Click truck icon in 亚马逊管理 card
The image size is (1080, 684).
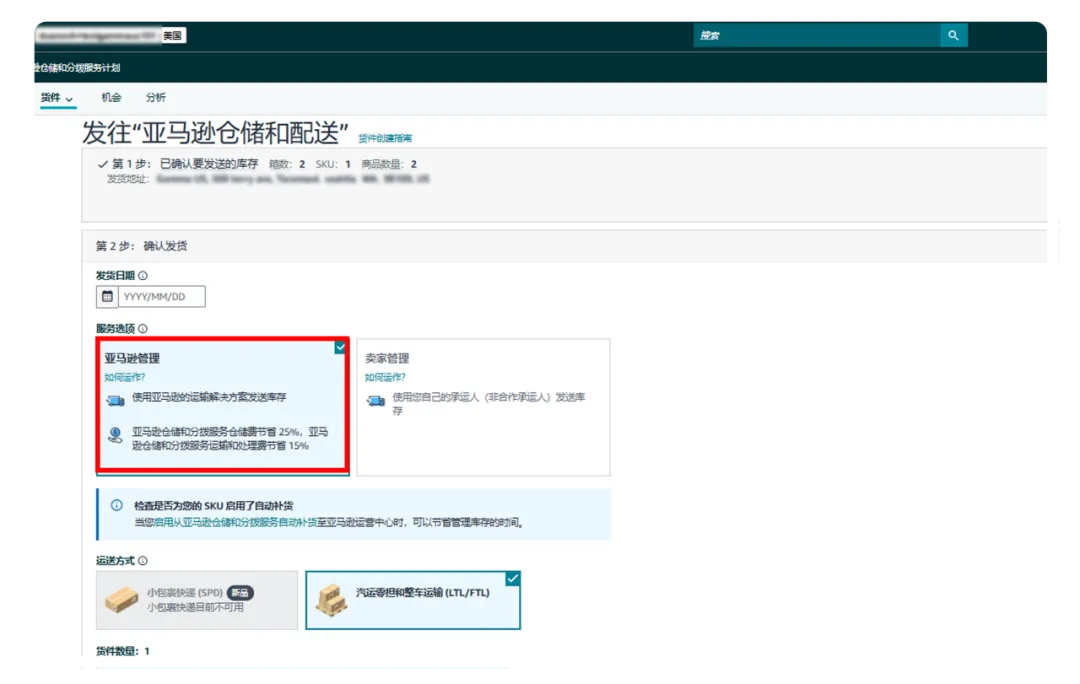116,399
